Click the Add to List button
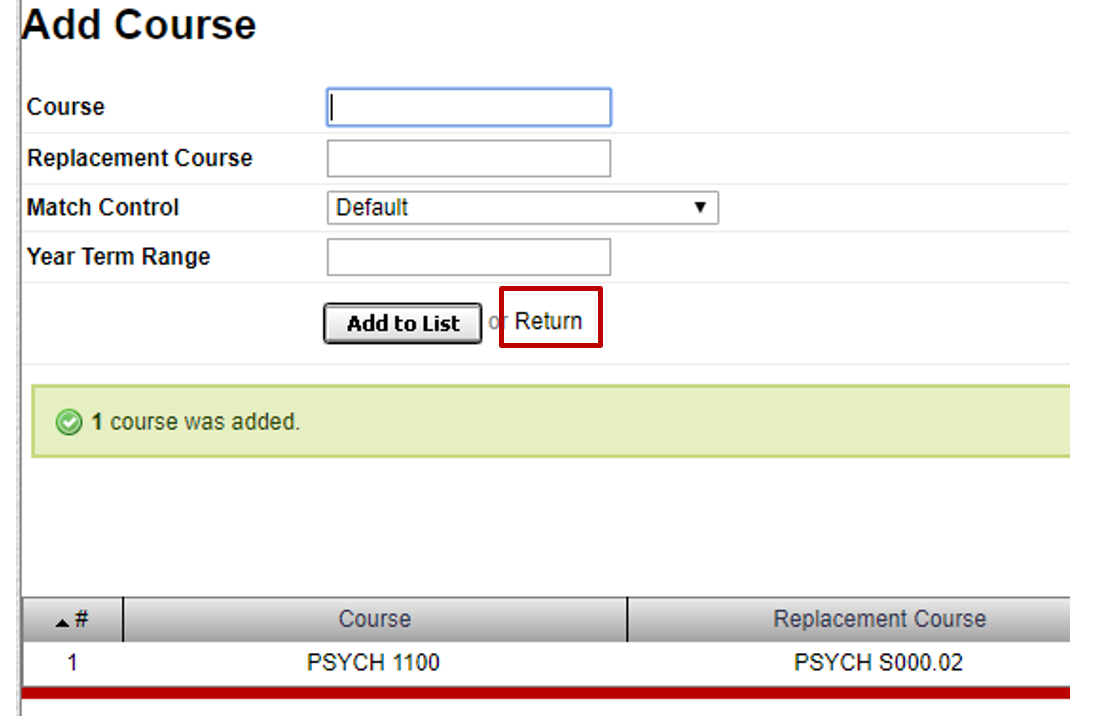 coord(403,323)
